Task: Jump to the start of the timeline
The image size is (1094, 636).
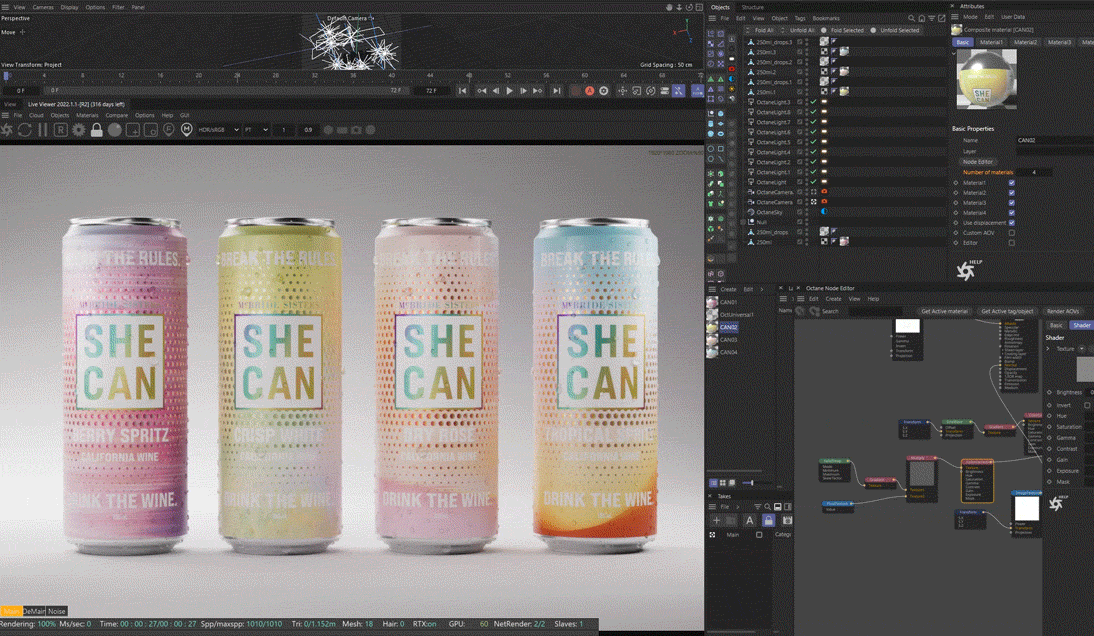Action: 462,91
